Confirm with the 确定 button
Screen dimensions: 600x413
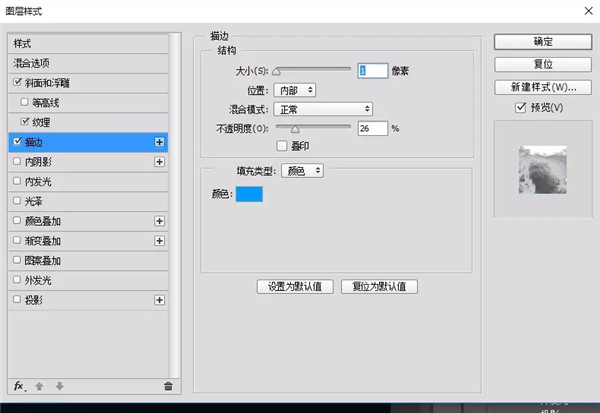click(x=543, y=42)
